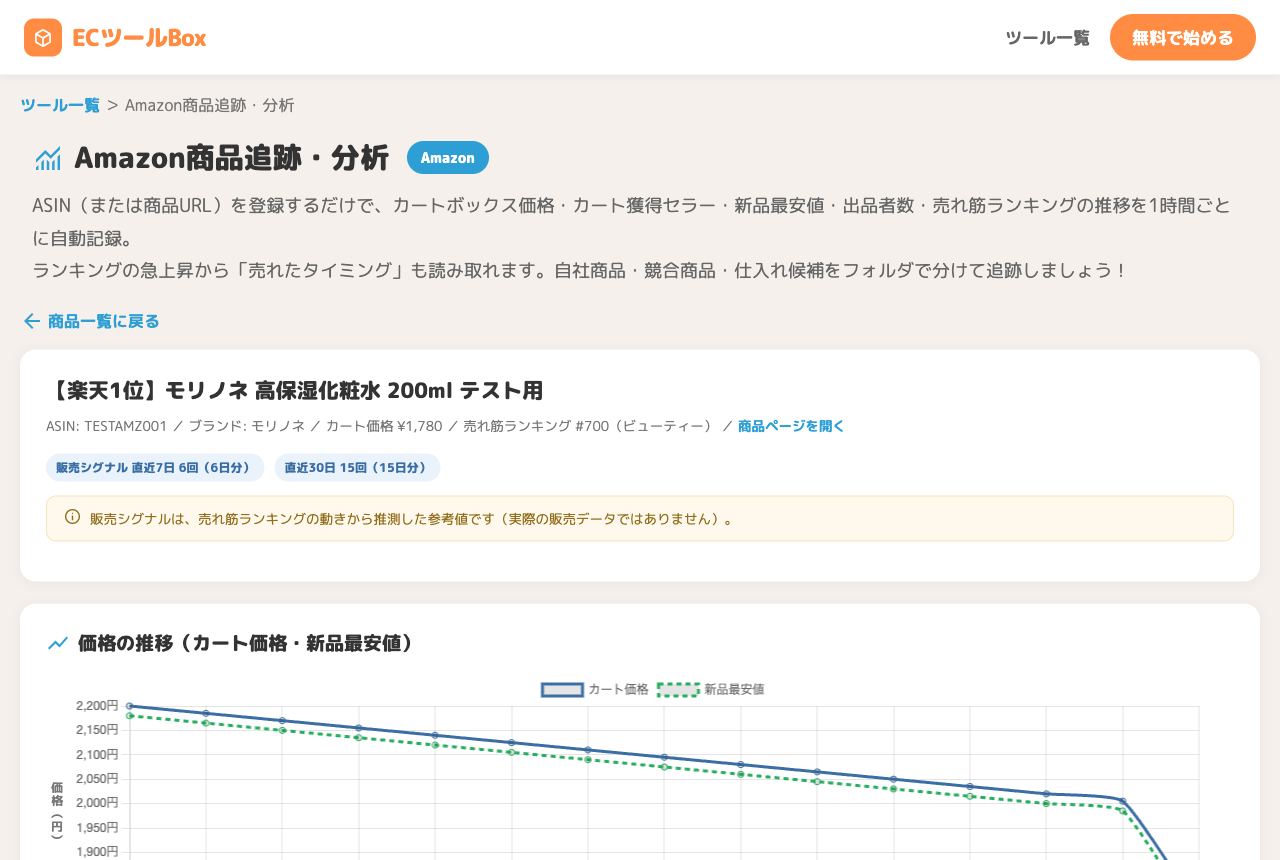Click the 2,000円 axis label
1280x860 pixels.
click(x=97, y=802)
